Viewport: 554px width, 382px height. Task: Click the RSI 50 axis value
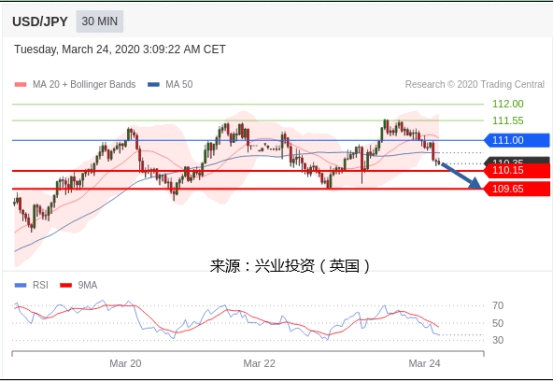point(498,323)
